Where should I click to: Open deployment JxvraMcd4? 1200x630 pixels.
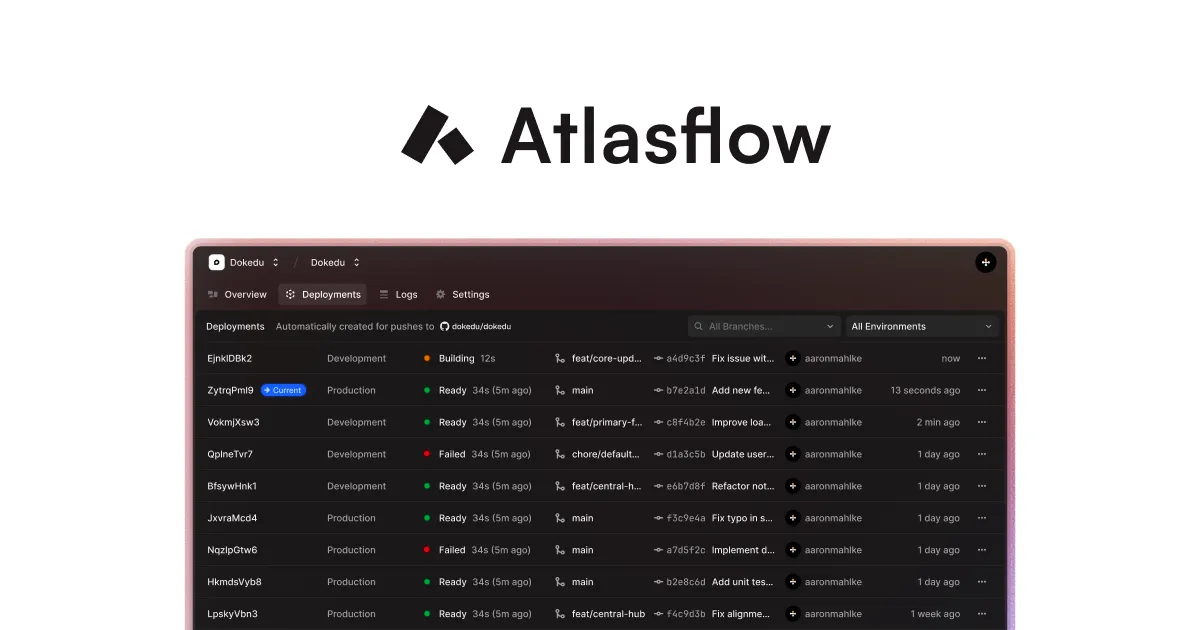click(x=232, y=518)
